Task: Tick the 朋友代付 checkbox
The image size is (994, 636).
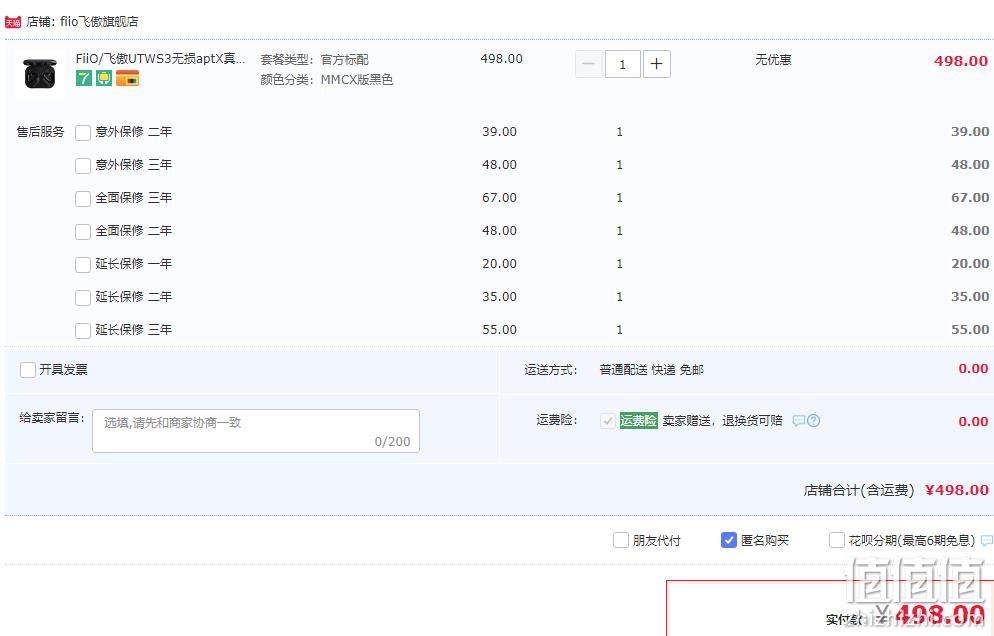Action: (x=621, y=540)
